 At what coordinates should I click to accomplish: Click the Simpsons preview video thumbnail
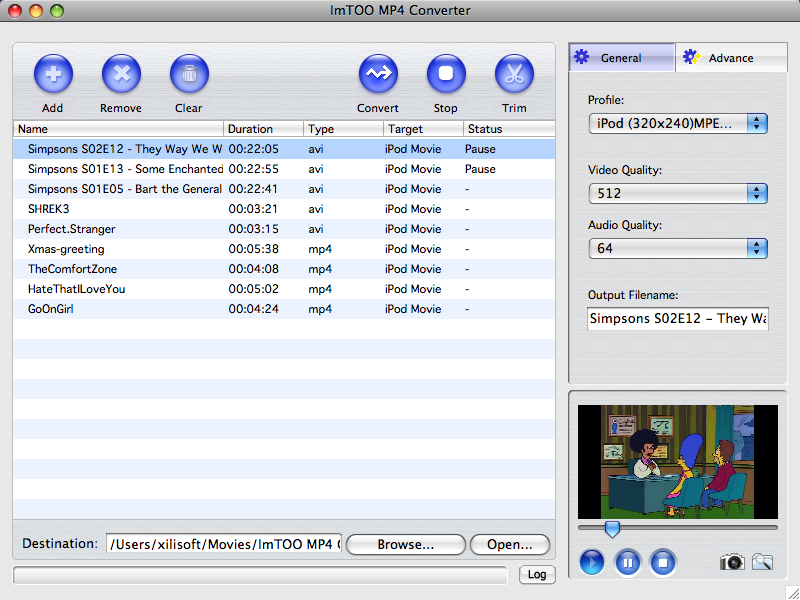tap(678, 462)
